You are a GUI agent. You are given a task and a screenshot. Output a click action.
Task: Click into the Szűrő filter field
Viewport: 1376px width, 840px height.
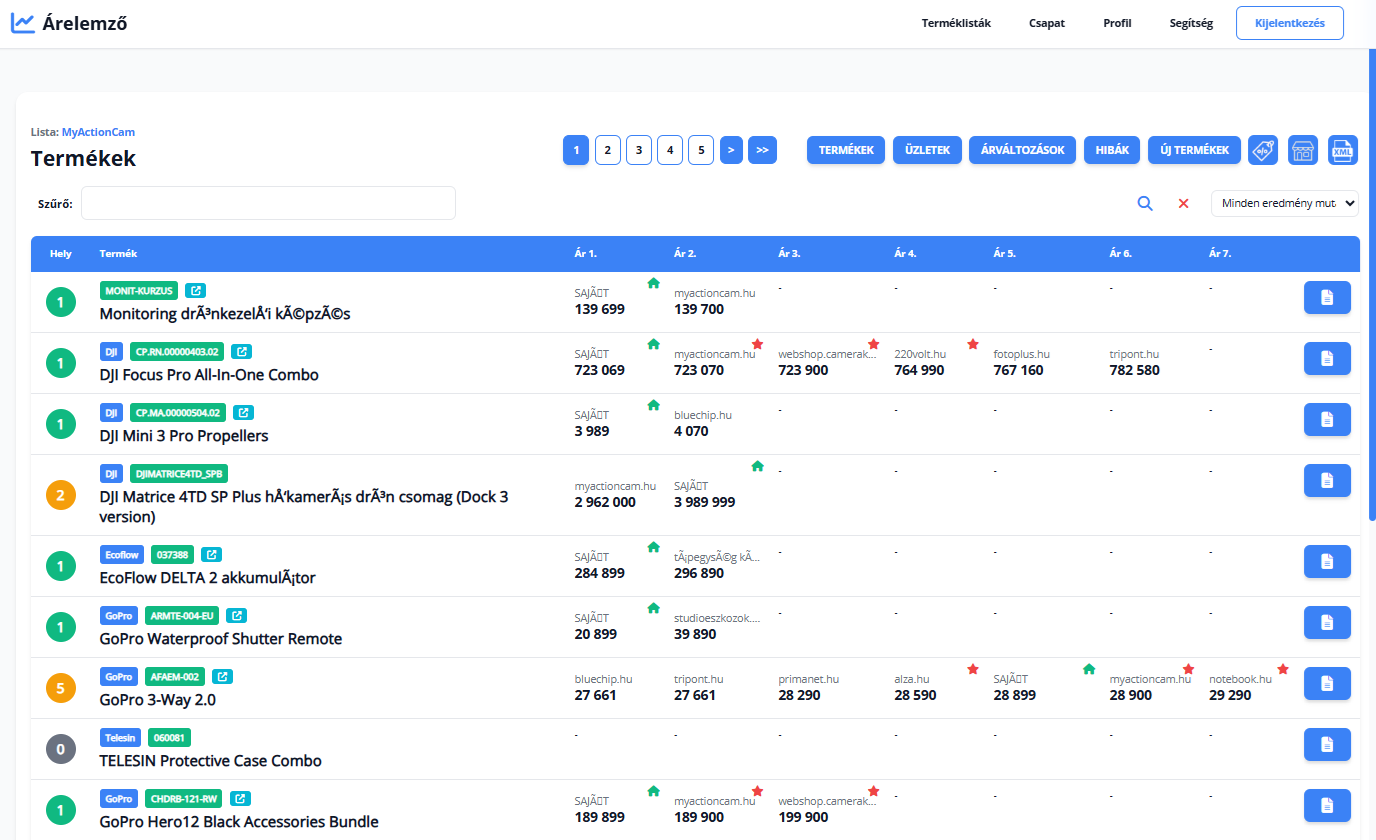(x=268, y=203)
